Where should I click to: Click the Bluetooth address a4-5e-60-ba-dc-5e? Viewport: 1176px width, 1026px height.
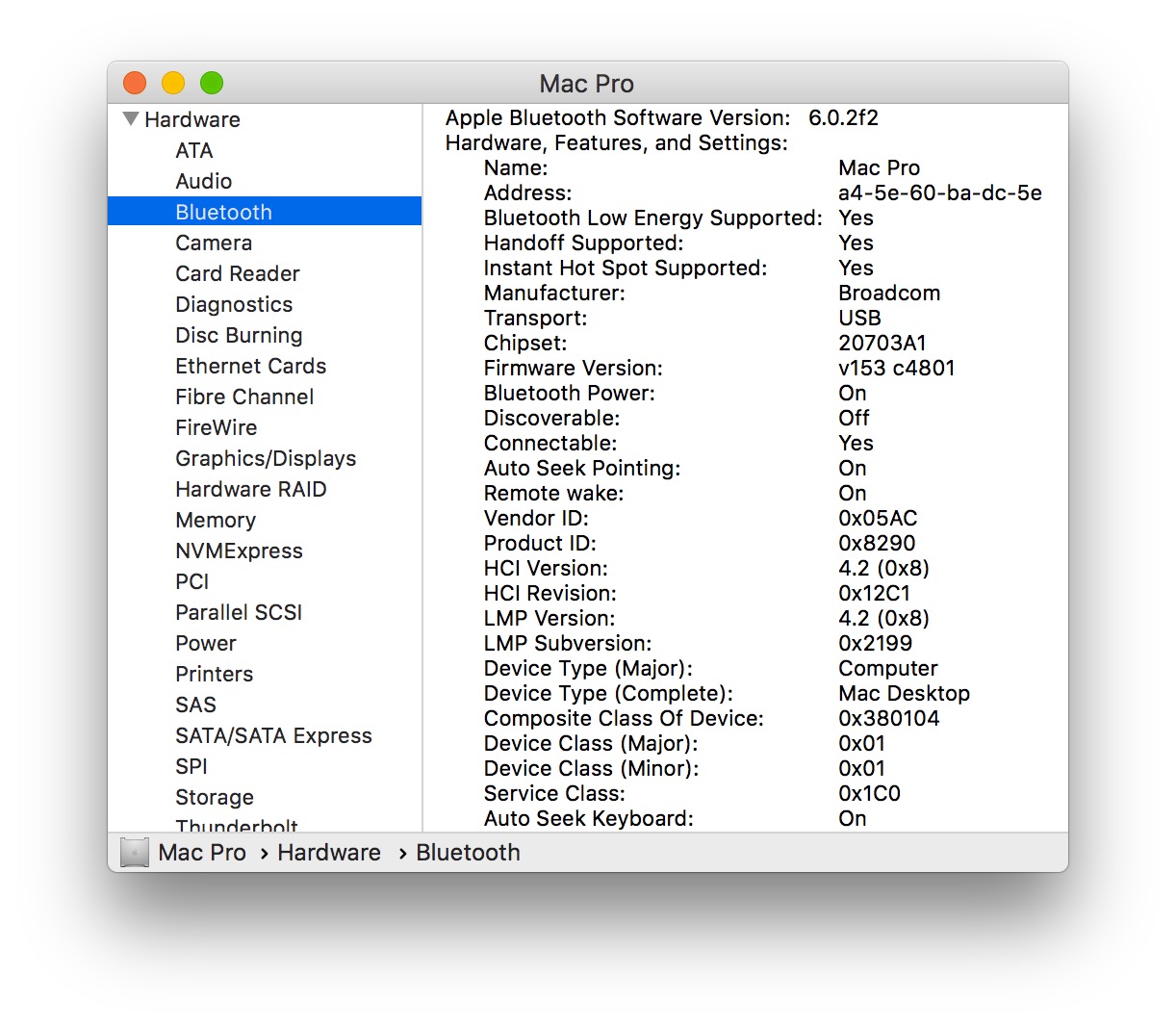940,192
